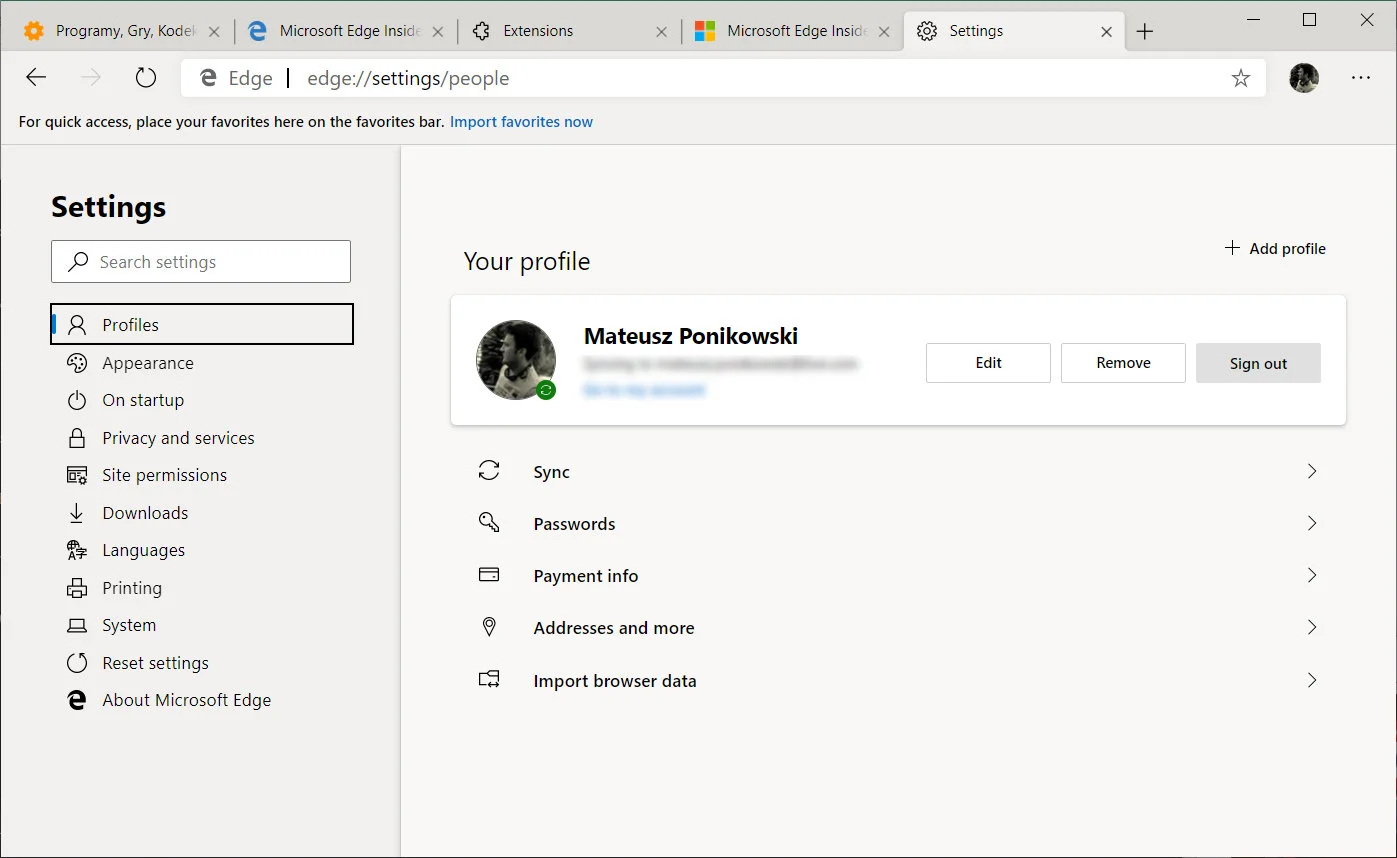Image resolution: width=1397 pixels, height=858 pixels.
Task: Click the Sign out button
Action: click(x=1257, y=363)
